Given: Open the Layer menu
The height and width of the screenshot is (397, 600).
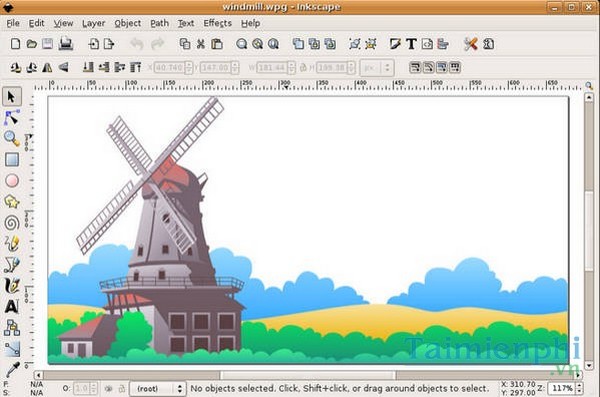Looking at the screenshot, I should tap(93, 23).
